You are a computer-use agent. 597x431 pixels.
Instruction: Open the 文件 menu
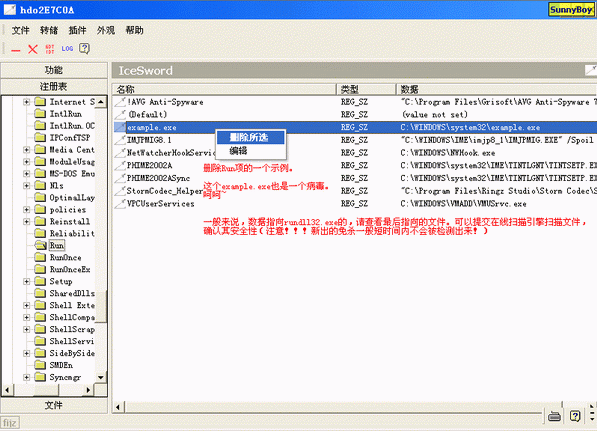click(x=20, y=30)
